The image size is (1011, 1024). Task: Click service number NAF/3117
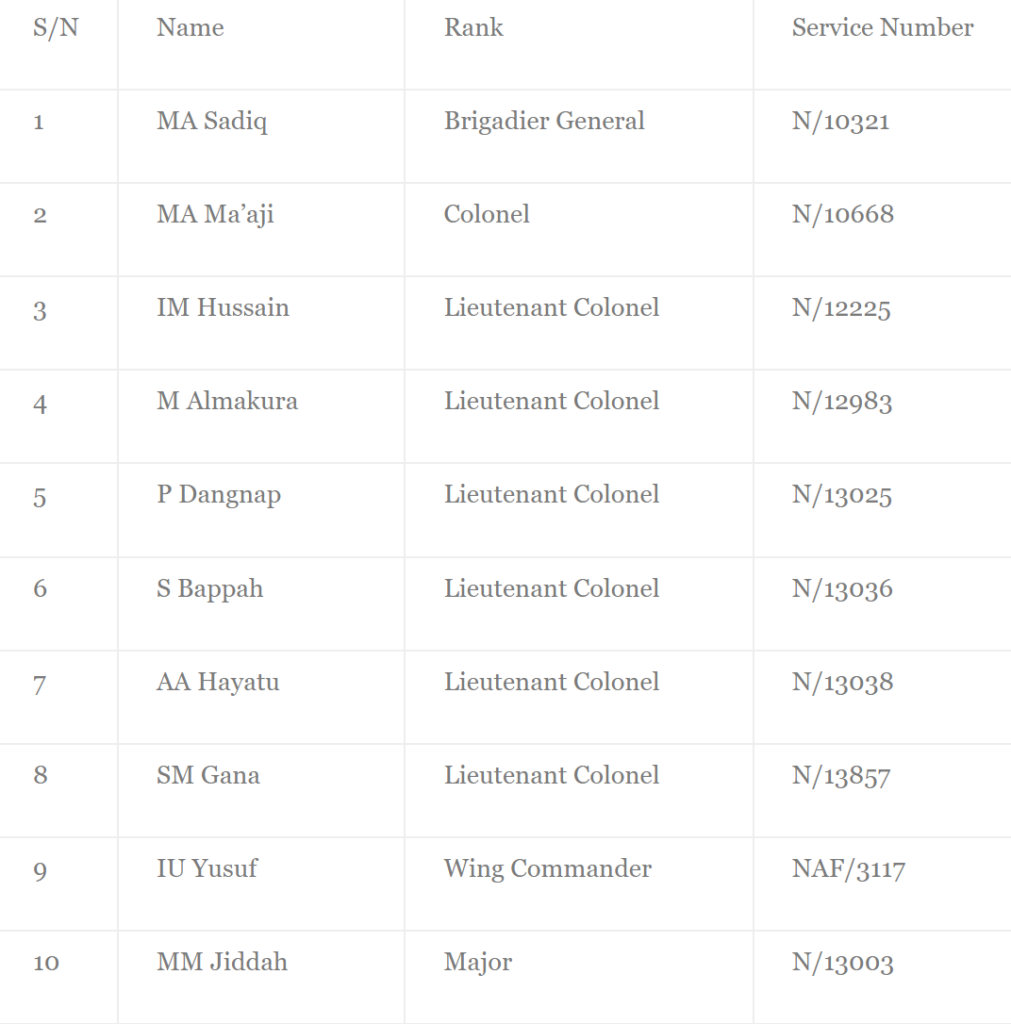[x=848, y=869]
